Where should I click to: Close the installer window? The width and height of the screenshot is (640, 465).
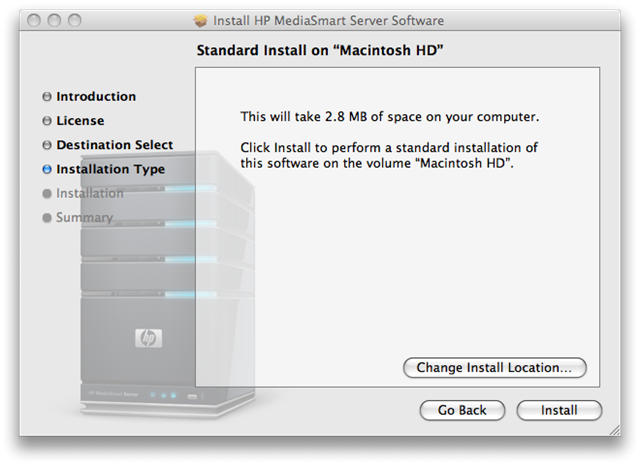coord(34,20)
